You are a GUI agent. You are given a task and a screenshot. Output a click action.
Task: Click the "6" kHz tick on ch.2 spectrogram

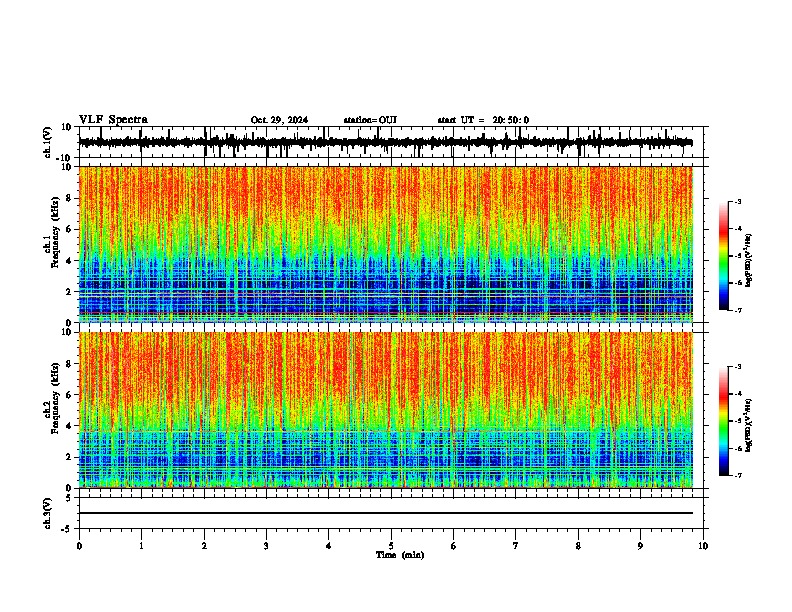point(69,394)
